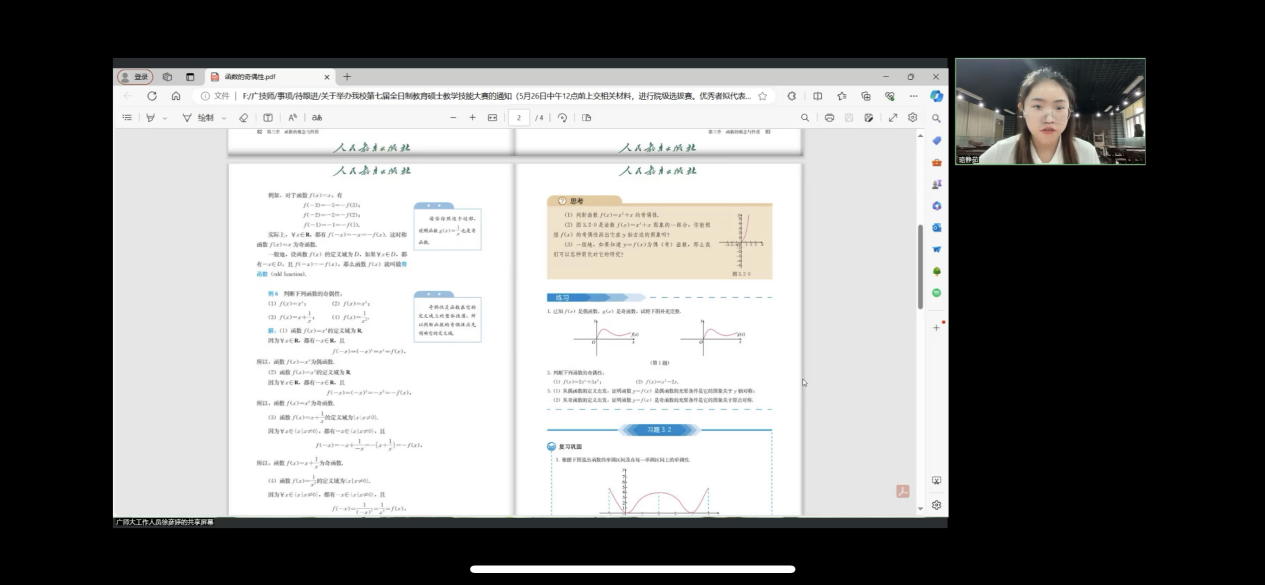Open the find-in-PDF search icon
Image resolution: width=1265 pixels, height=585 pixels.
coord(805,118)
